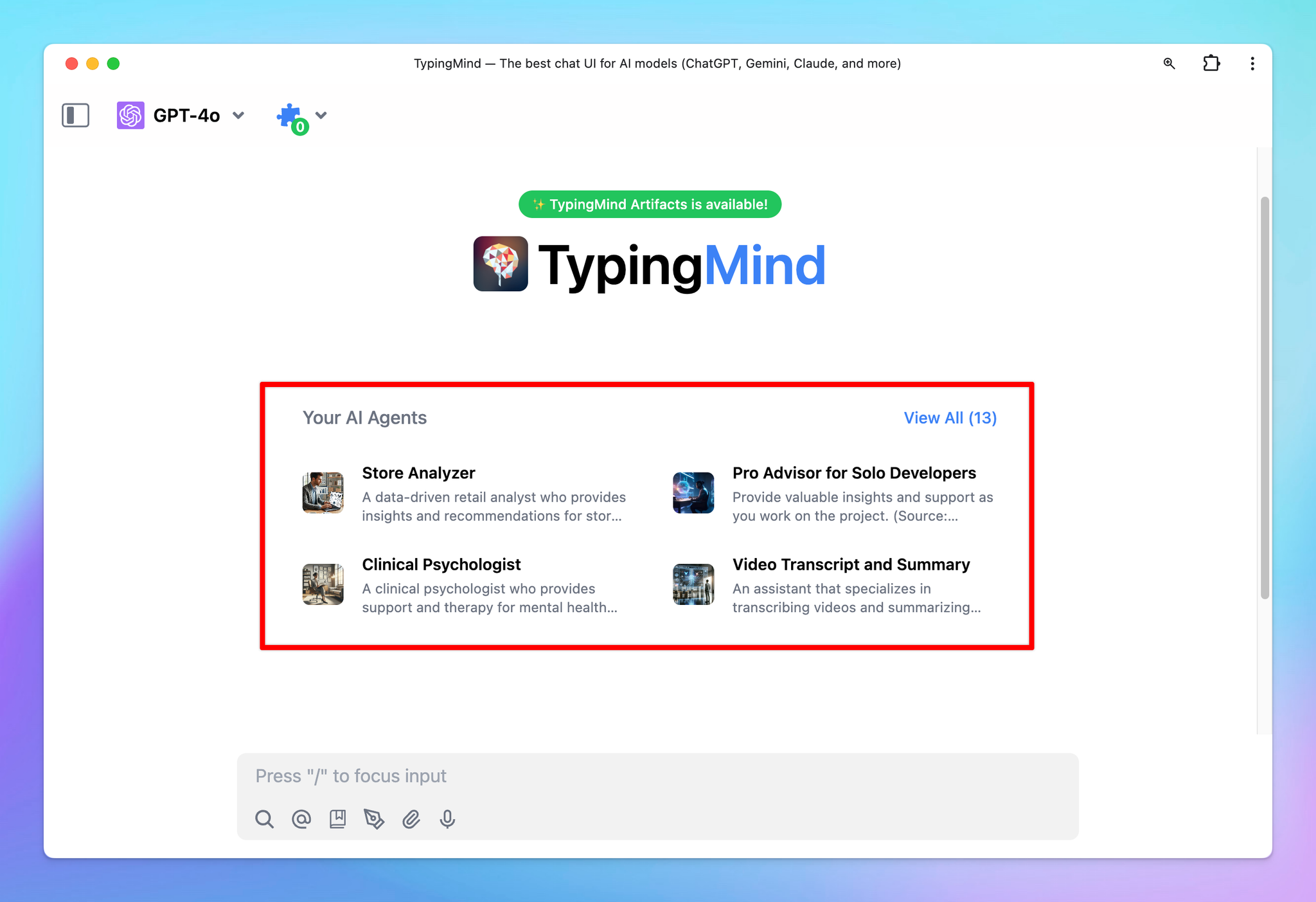Image resolution: width=1316 pixels, height=902 pixels.
Task: Click the search icon below the input
Action: click(264, 819)
